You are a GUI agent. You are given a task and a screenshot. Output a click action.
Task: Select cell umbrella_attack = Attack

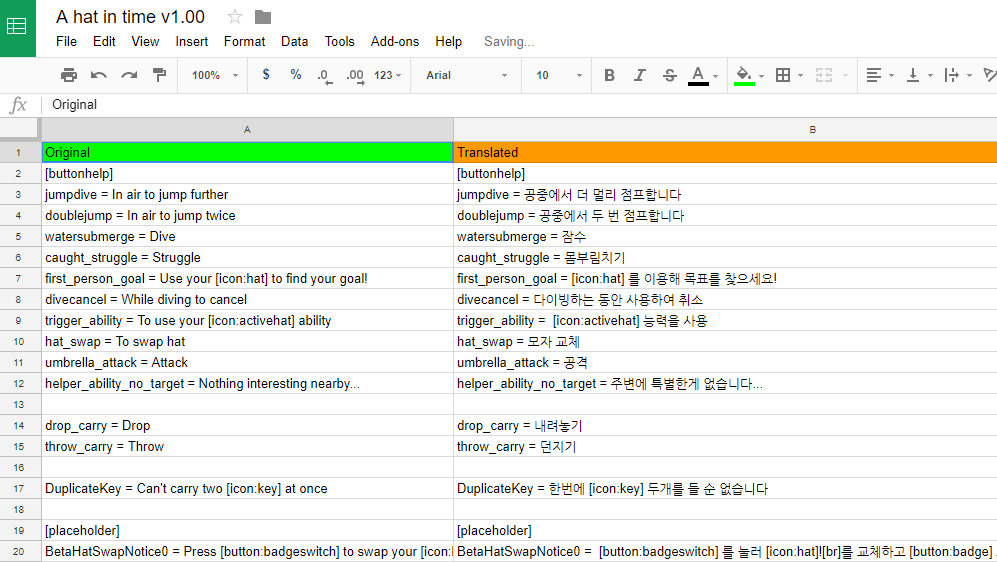247,362
